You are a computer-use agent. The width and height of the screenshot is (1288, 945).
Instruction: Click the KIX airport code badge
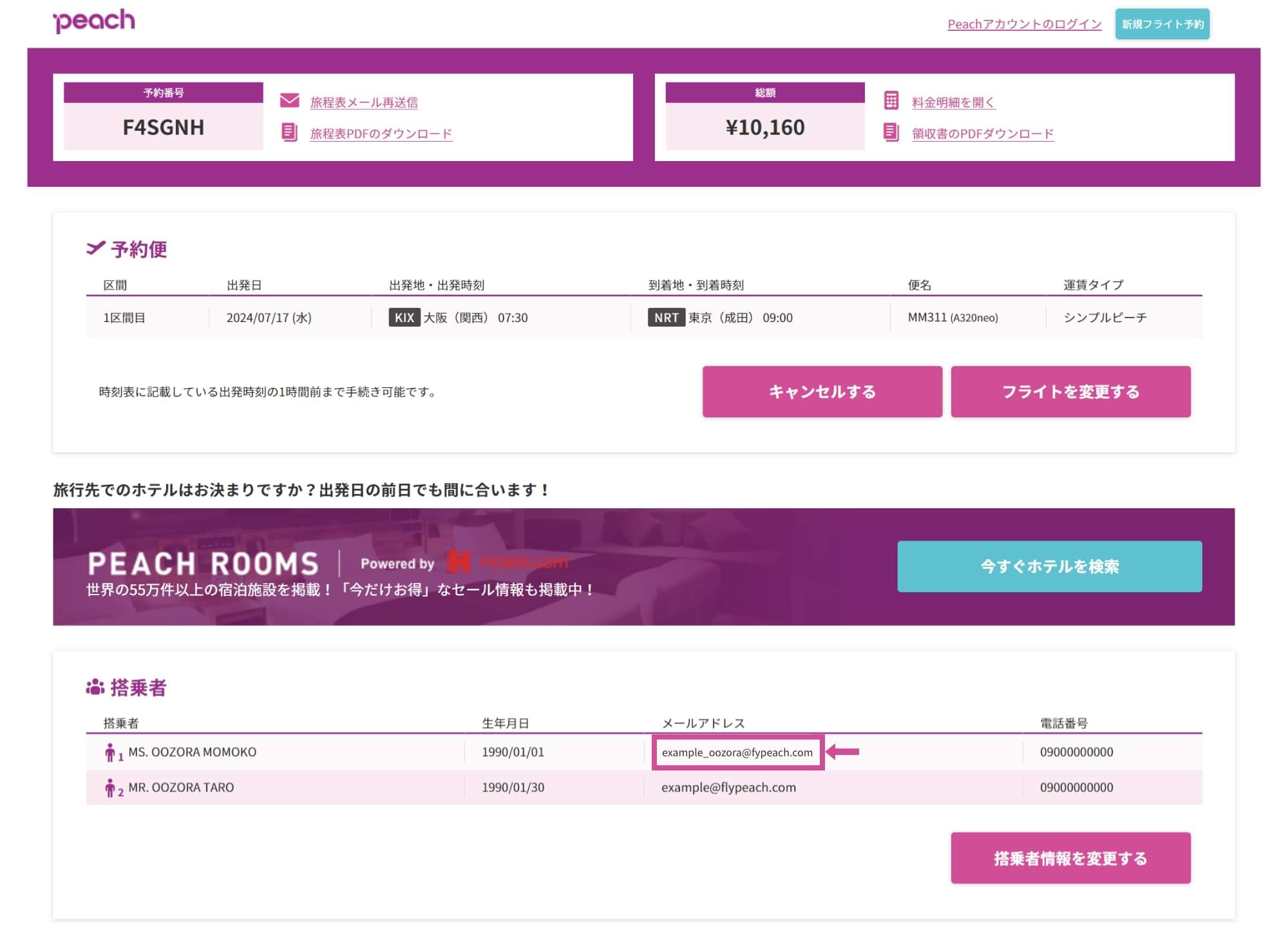click(x=404, y=318)
